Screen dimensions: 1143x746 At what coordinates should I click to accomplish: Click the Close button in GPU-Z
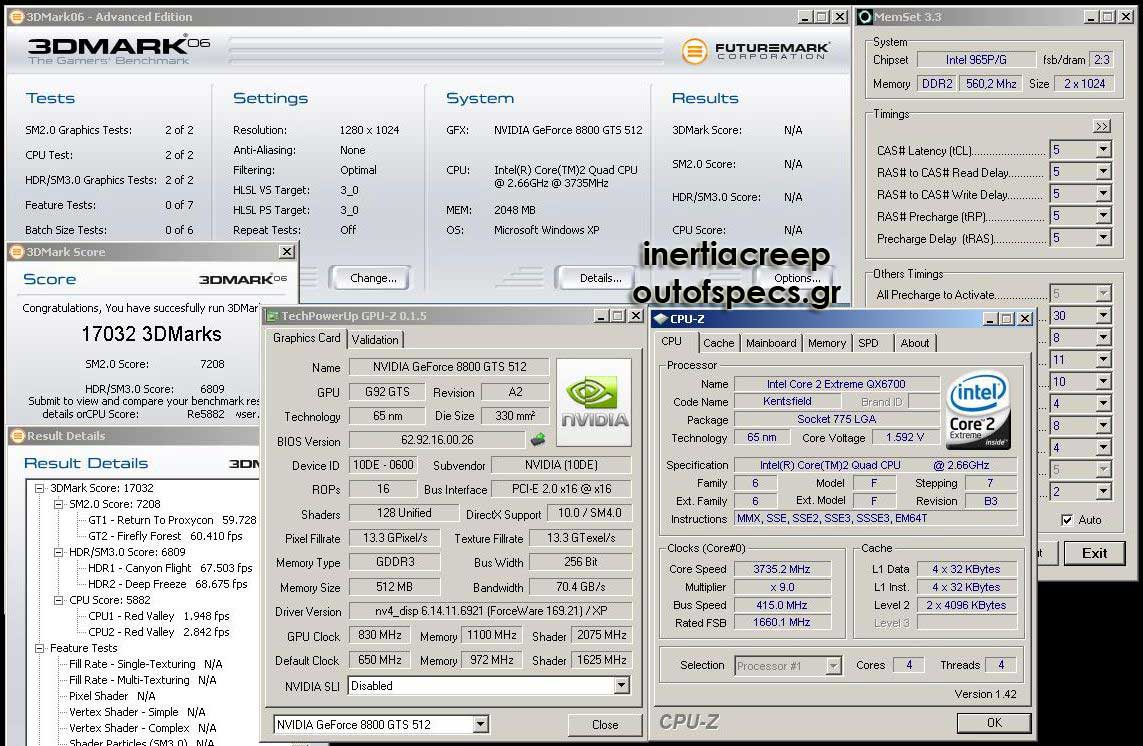(x=605, y=724)
